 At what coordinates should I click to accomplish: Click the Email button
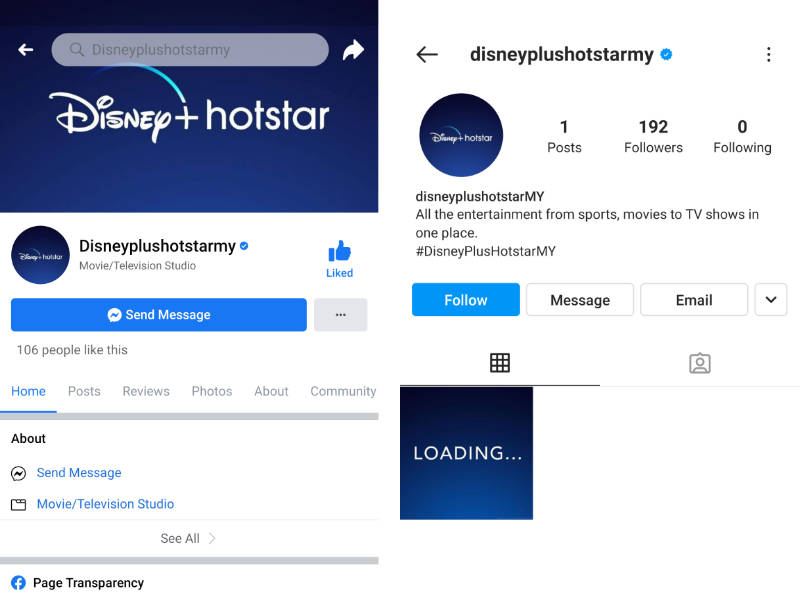click(x=694, y=299)
